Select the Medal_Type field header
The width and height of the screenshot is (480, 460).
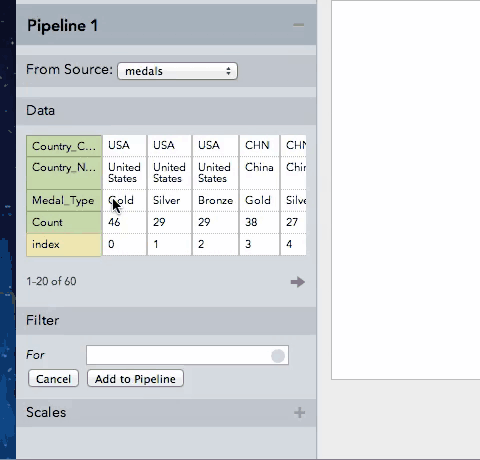click(x=64, y=200)
